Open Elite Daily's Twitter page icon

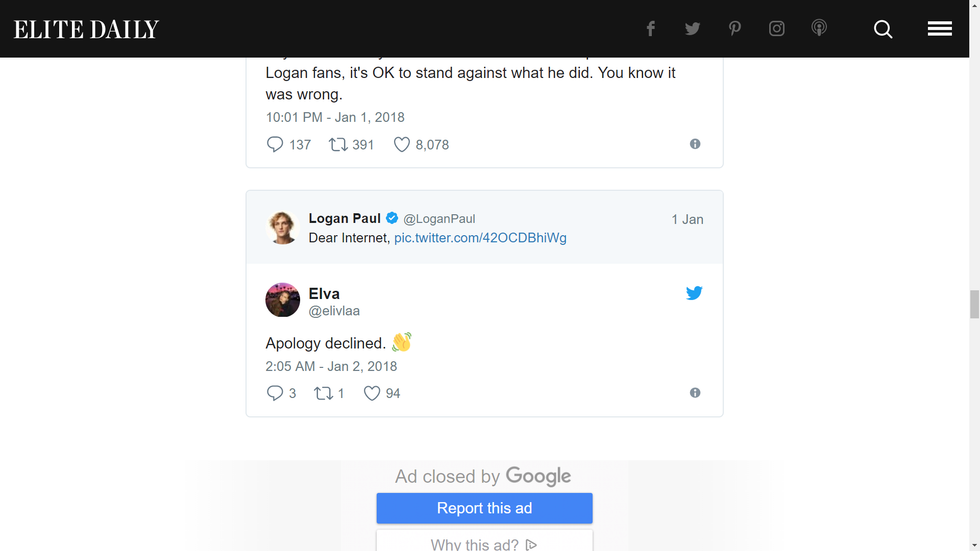click(x=692, y=29)
